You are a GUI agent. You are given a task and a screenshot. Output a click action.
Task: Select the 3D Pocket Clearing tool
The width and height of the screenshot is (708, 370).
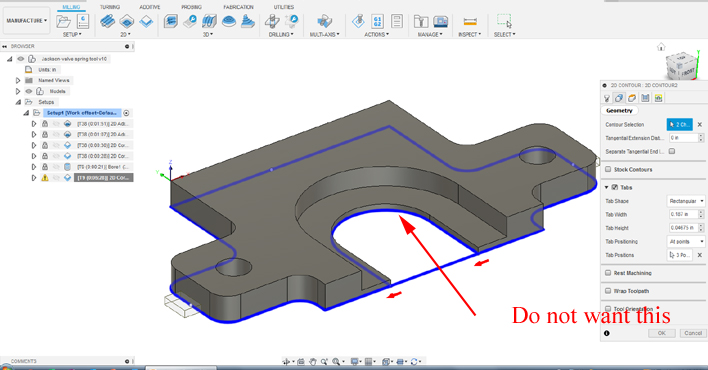(x=190, y=21)
